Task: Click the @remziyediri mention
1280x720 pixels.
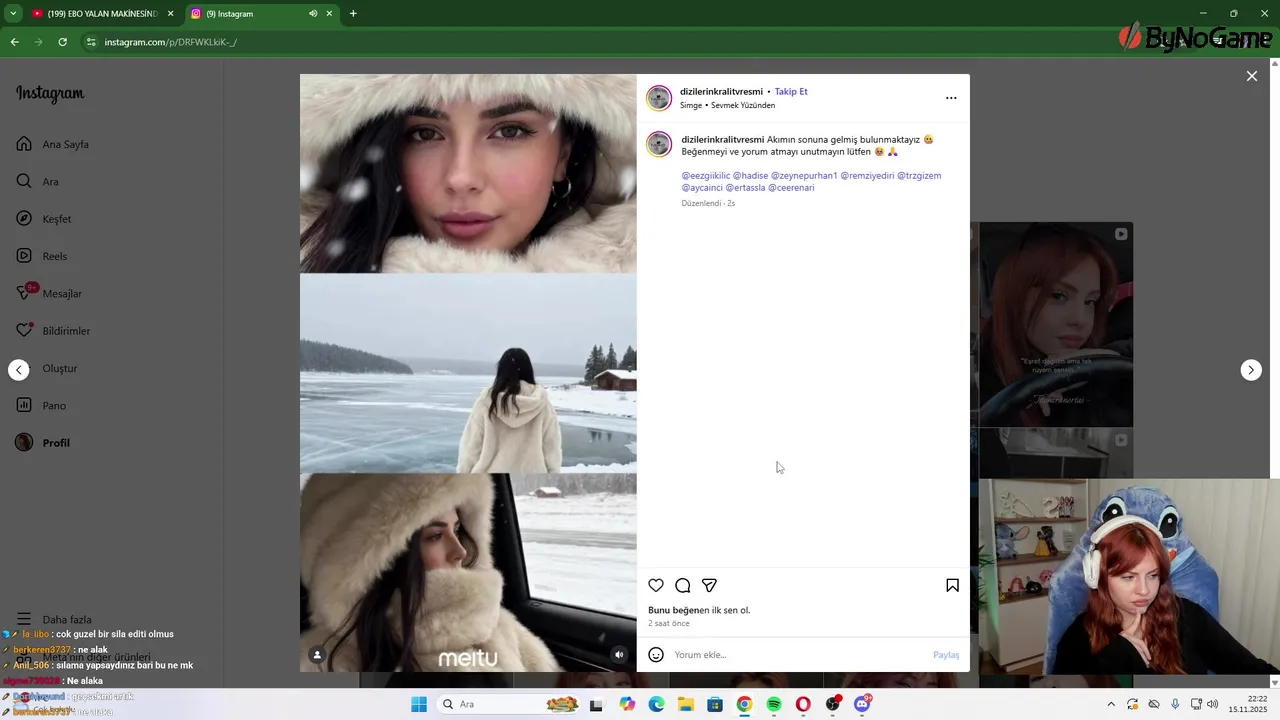Action: click(x=867, y=175)
